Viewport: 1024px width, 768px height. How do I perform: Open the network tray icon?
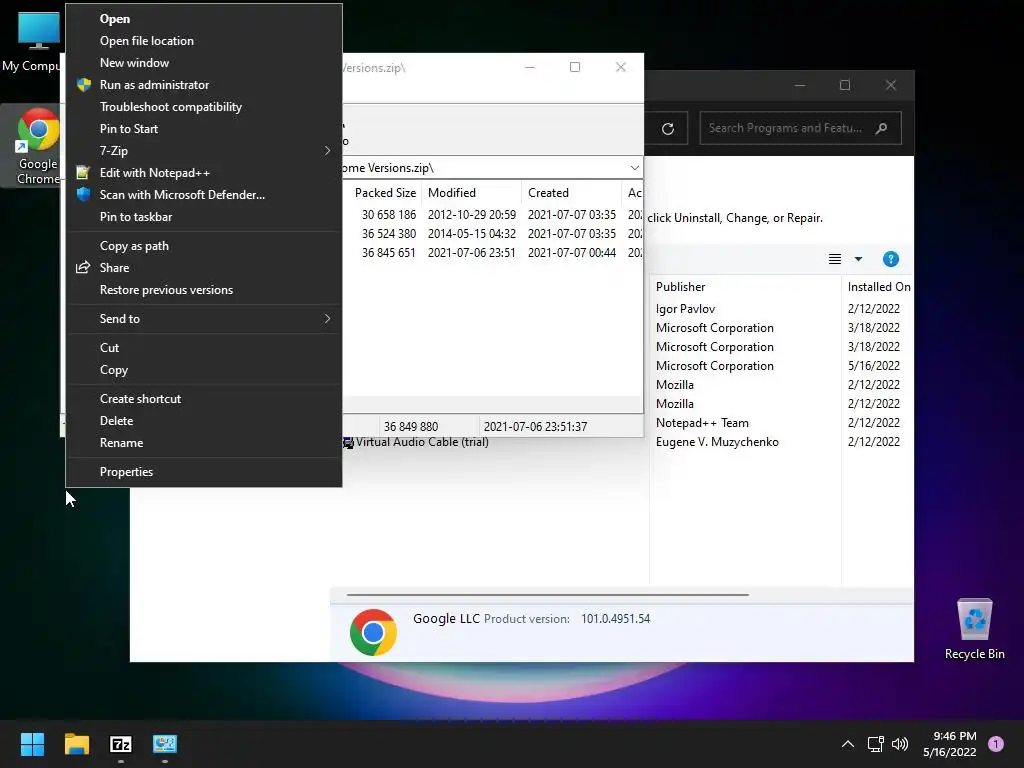pyautogui.click(x=875, y=744)
